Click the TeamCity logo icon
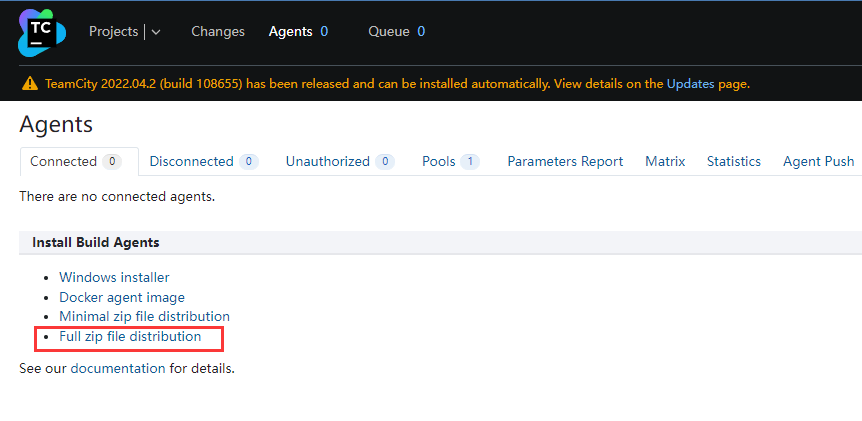 click(x=42, y=33)
